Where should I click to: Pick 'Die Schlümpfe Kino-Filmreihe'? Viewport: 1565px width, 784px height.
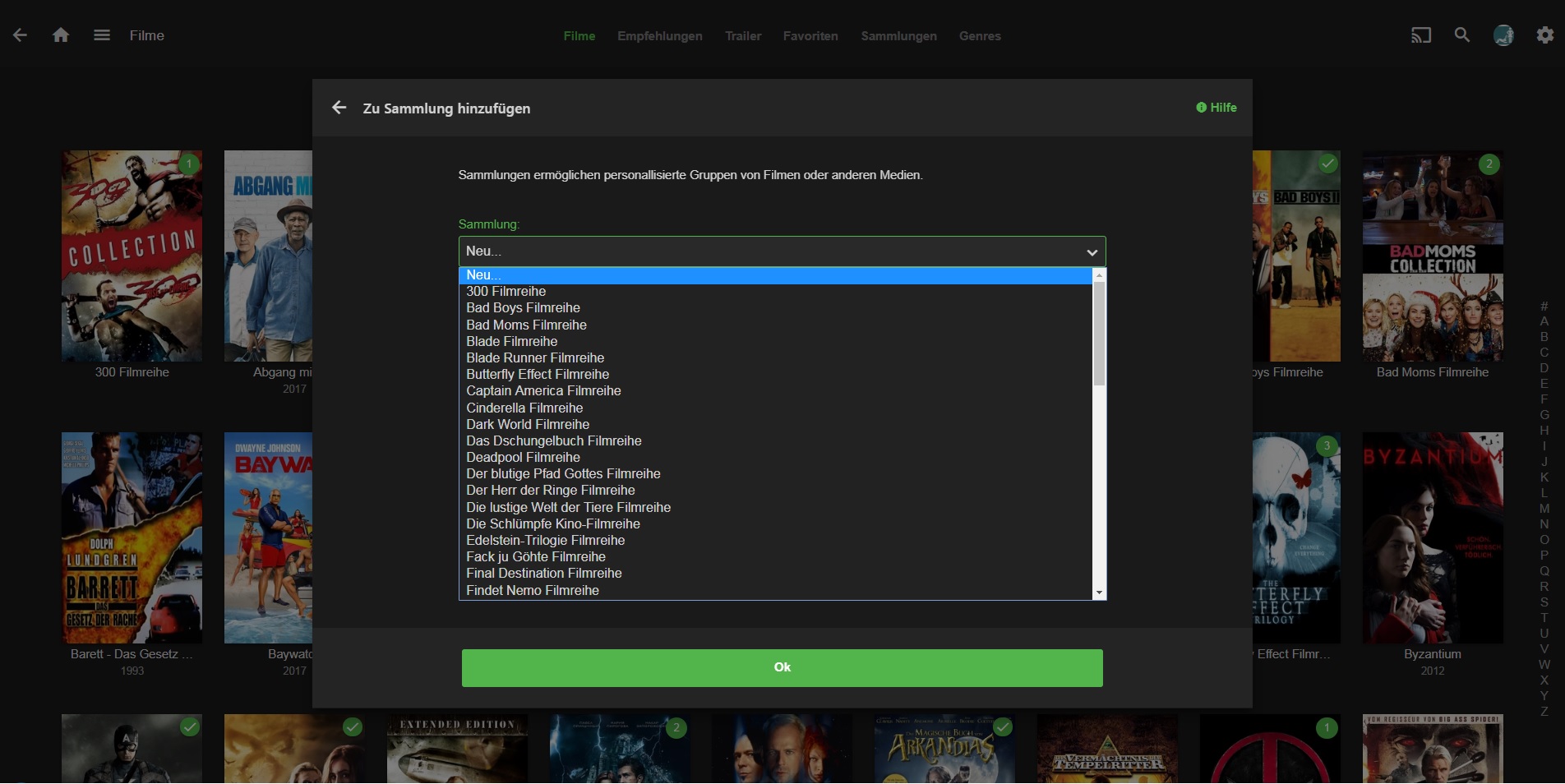tap(775, 524)
